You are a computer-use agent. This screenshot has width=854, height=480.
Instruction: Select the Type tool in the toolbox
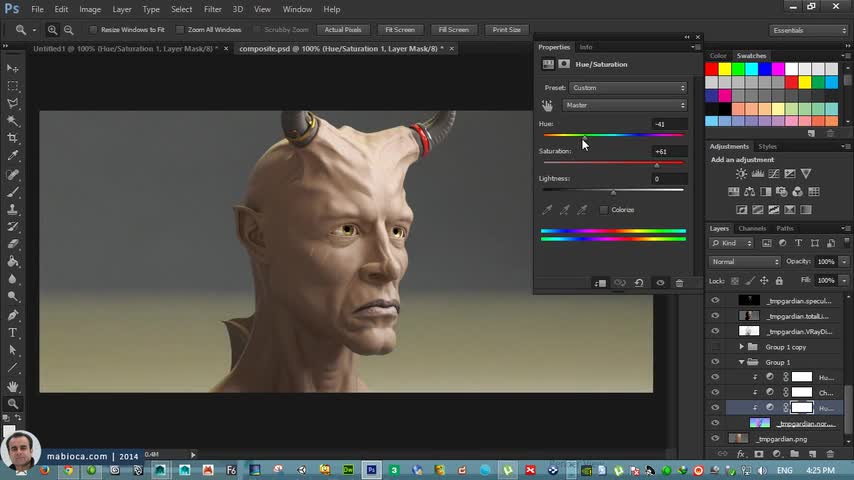[x=13, y=332]
